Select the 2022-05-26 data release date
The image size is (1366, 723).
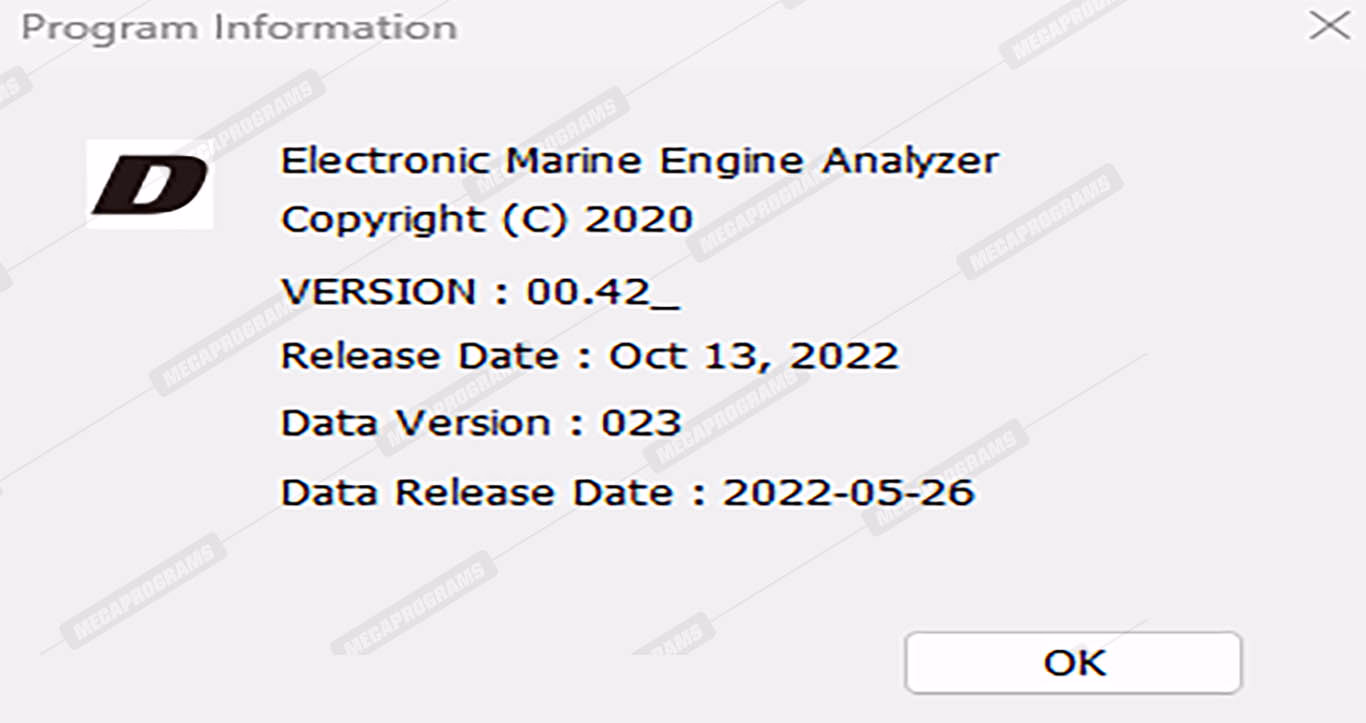(848, 492)
